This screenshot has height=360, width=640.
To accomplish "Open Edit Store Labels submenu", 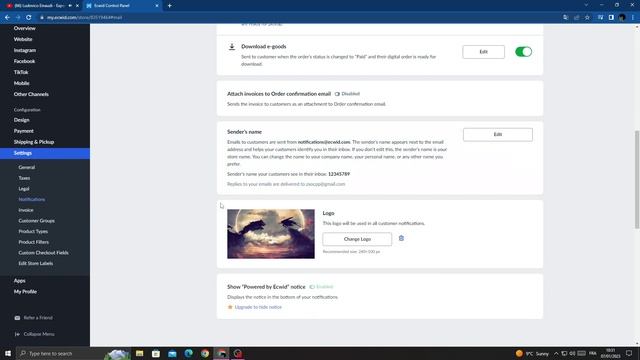I will [36, 264].
